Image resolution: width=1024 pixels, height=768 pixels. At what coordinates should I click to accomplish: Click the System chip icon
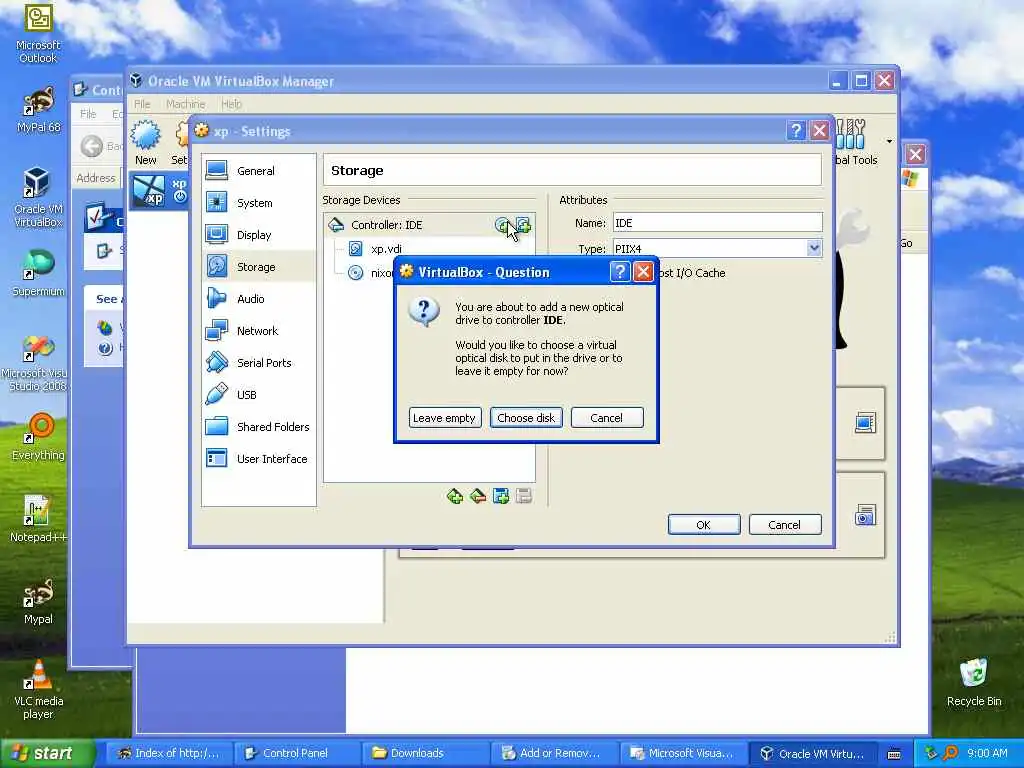[216, 202]
